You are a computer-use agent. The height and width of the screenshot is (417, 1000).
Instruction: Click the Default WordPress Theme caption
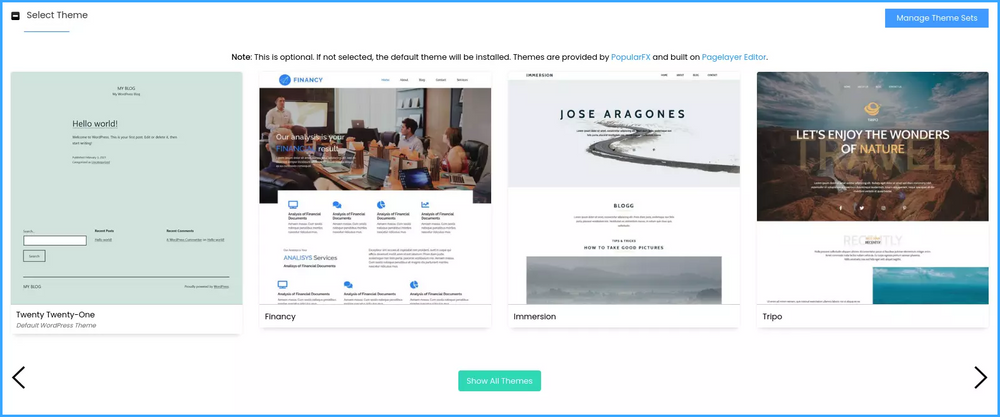(56, 325)
